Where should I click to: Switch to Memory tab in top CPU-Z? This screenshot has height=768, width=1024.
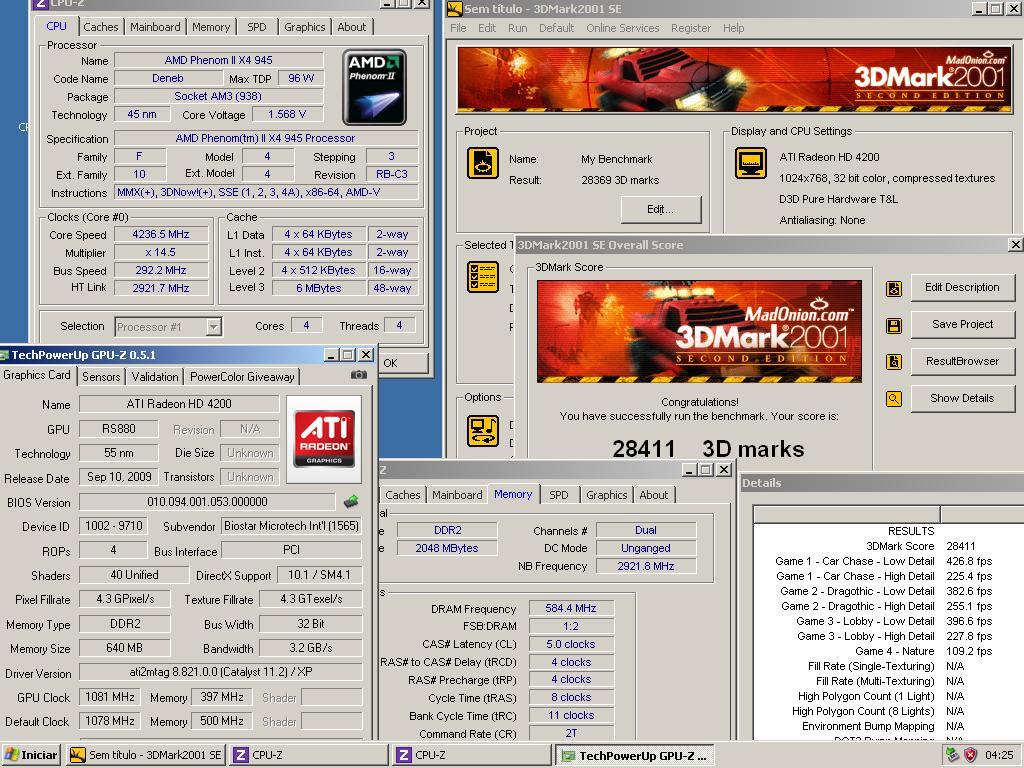211,27
